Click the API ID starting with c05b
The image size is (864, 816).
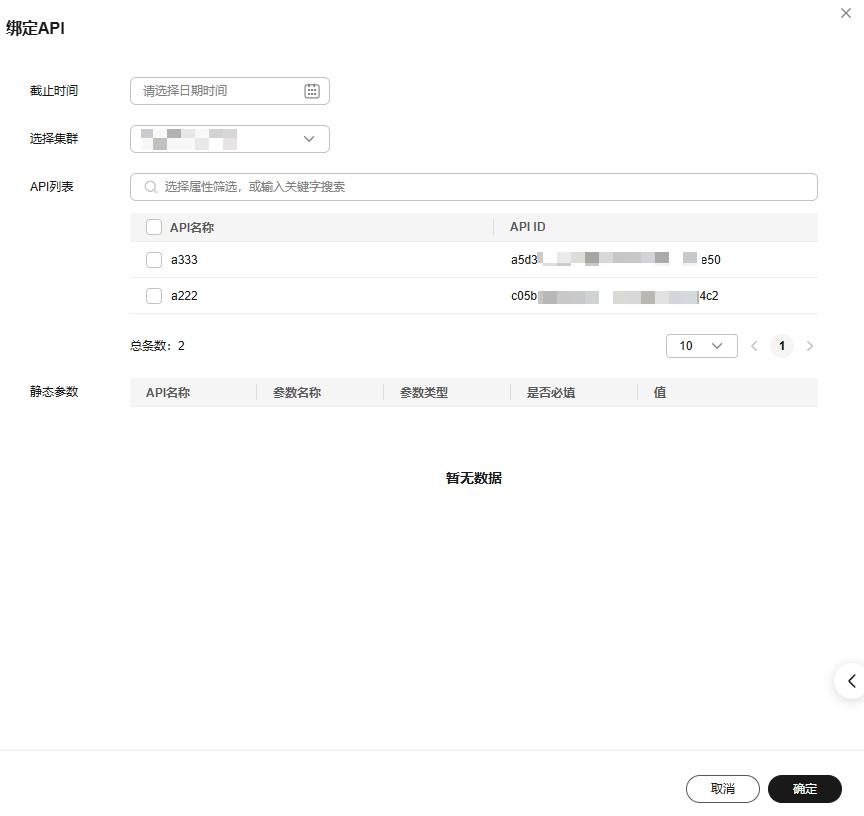click(x=614, y=296)
